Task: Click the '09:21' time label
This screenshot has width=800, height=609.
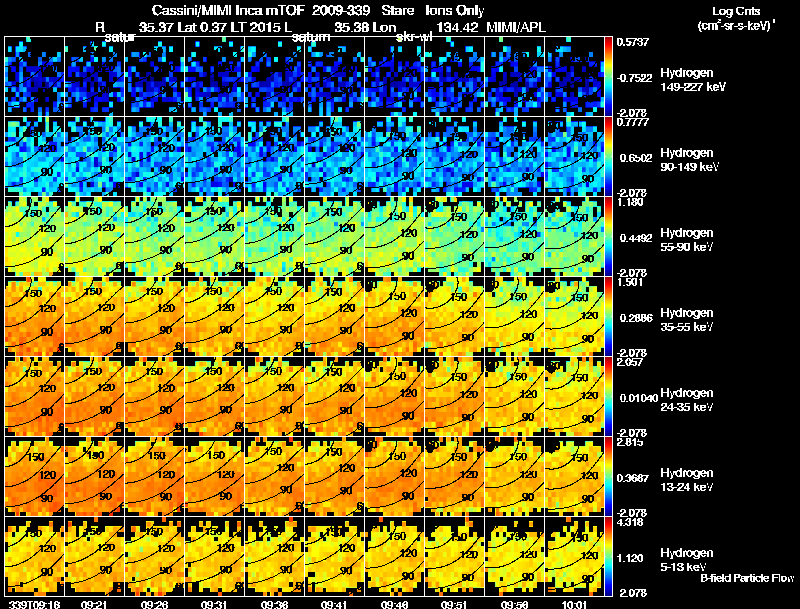Action: point(94,604)
